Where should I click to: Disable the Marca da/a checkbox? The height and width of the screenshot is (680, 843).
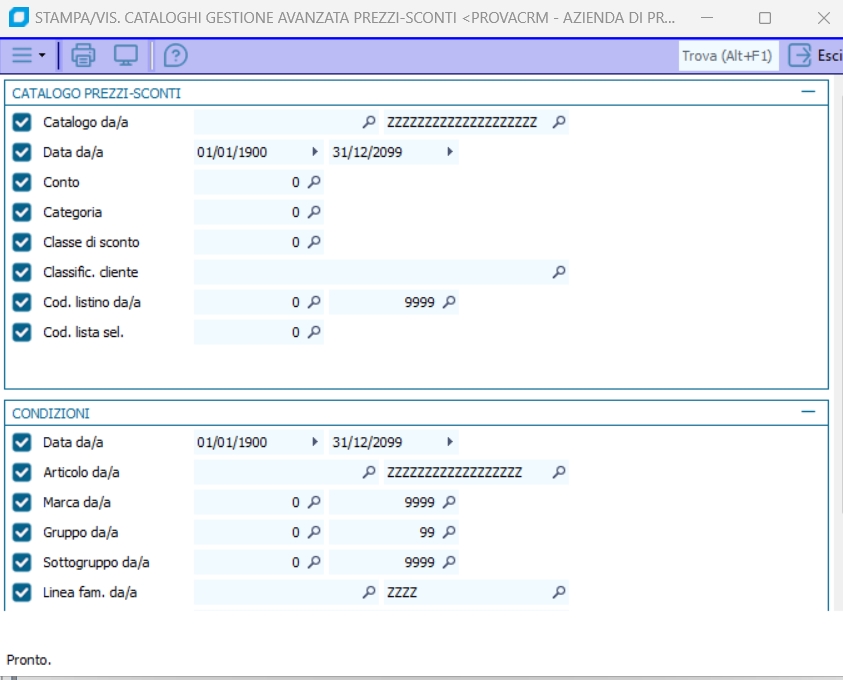click(22, 502)
